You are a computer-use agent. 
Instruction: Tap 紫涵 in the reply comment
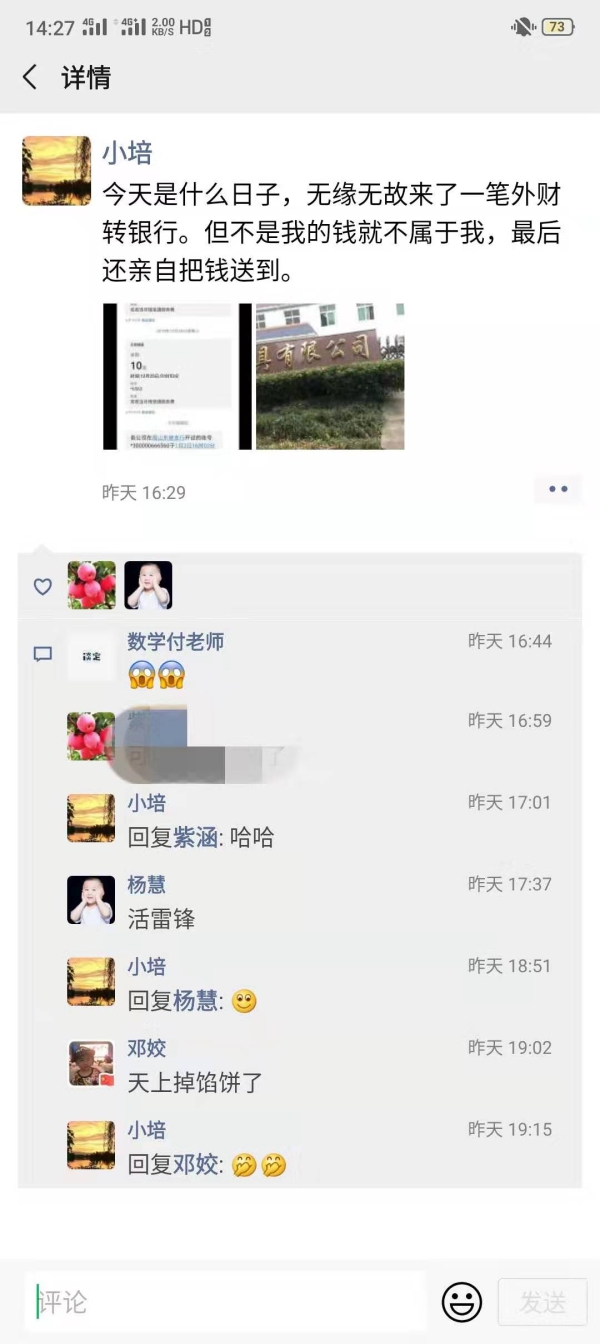pos(197,837)
